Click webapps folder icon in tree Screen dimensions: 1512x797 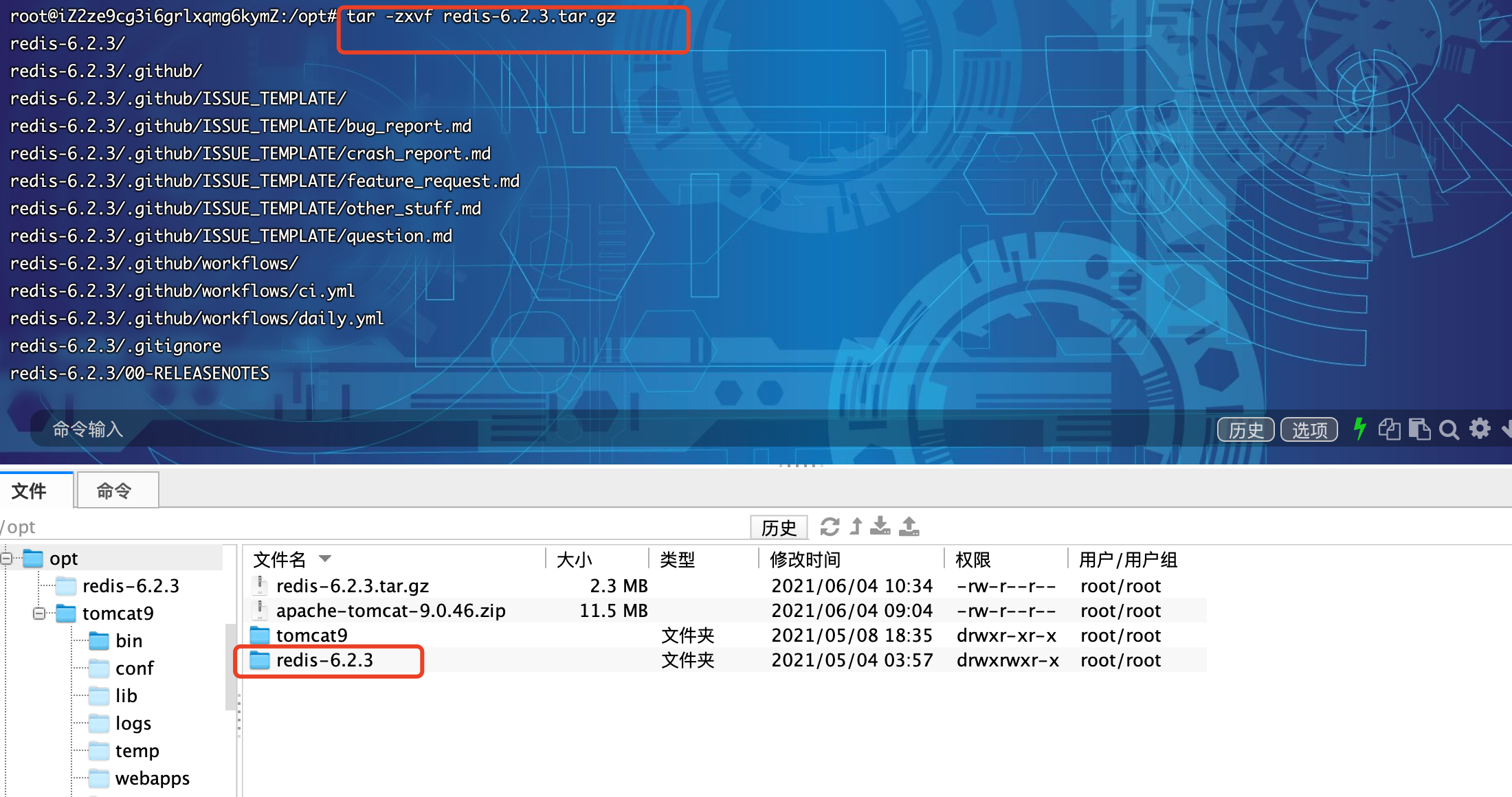(x=99, y=778)
